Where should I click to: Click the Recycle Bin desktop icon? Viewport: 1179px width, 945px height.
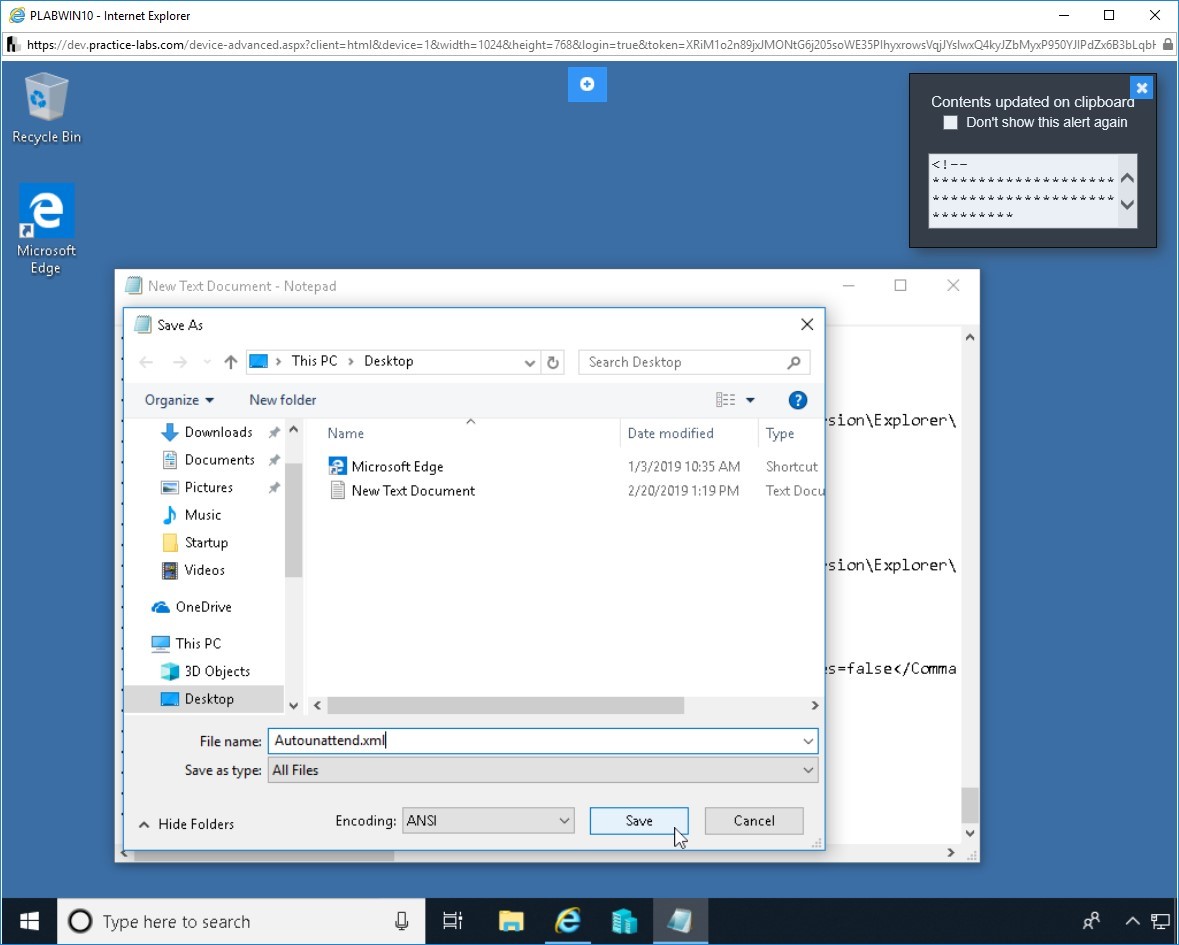[x=46, y=108]
